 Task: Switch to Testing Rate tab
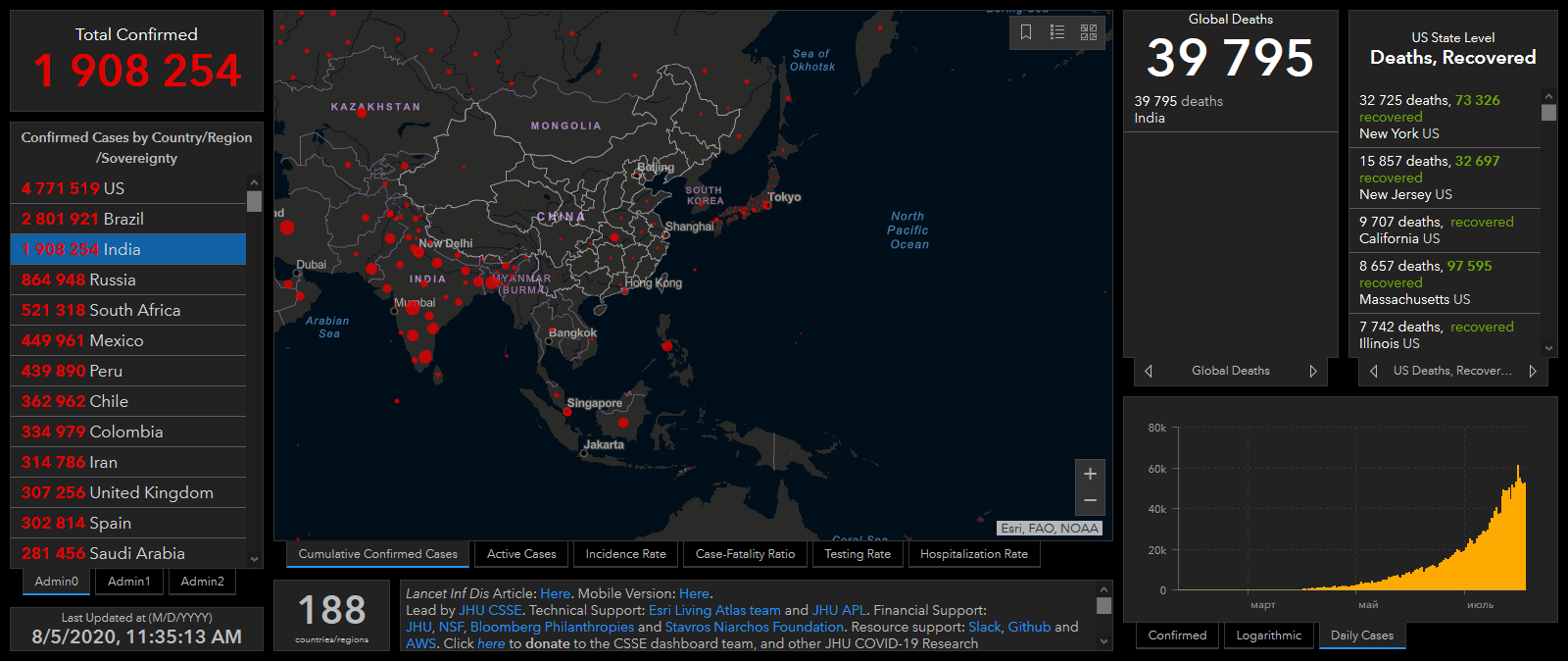tap(857, 554)
